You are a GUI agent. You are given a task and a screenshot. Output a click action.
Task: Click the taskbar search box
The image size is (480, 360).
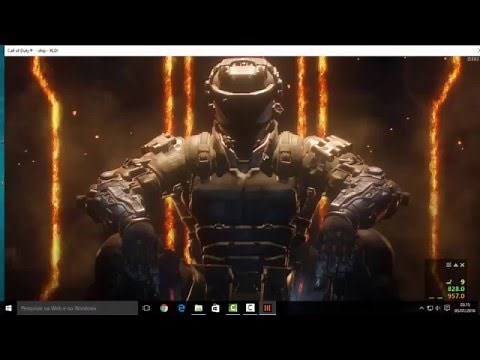[x=77, y=308]
